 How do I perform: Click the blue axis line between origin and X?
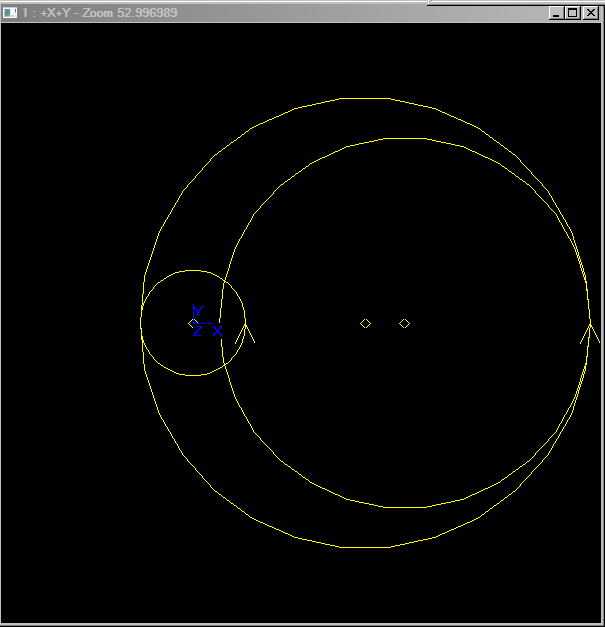[205, 323]
